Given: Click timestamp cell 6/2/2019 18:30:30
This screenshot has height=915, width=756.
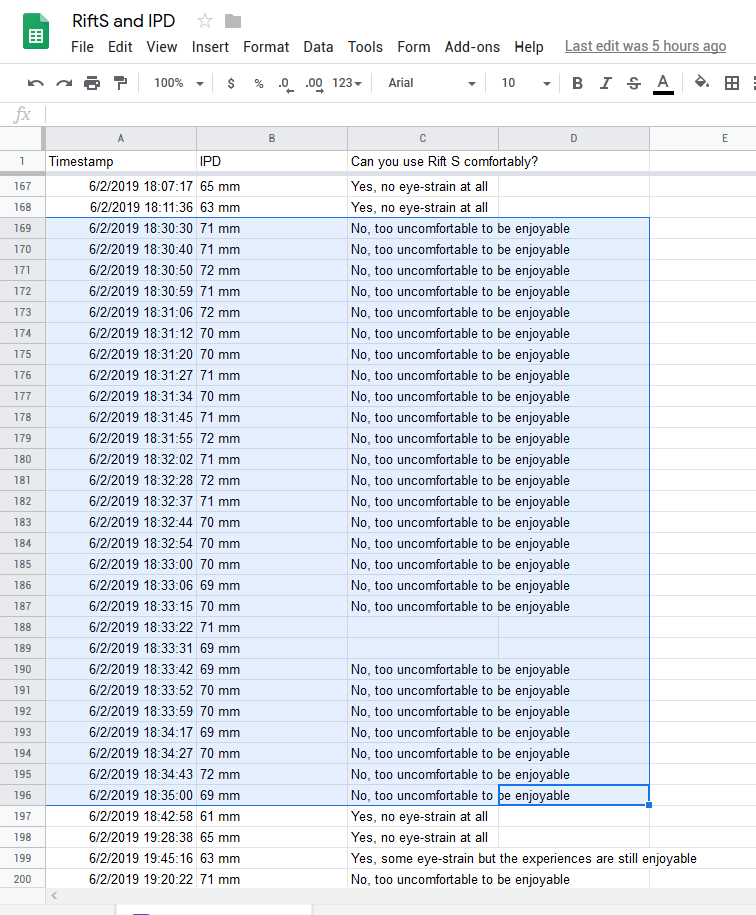Looking at the screenshot, I should tap(121, 228).
